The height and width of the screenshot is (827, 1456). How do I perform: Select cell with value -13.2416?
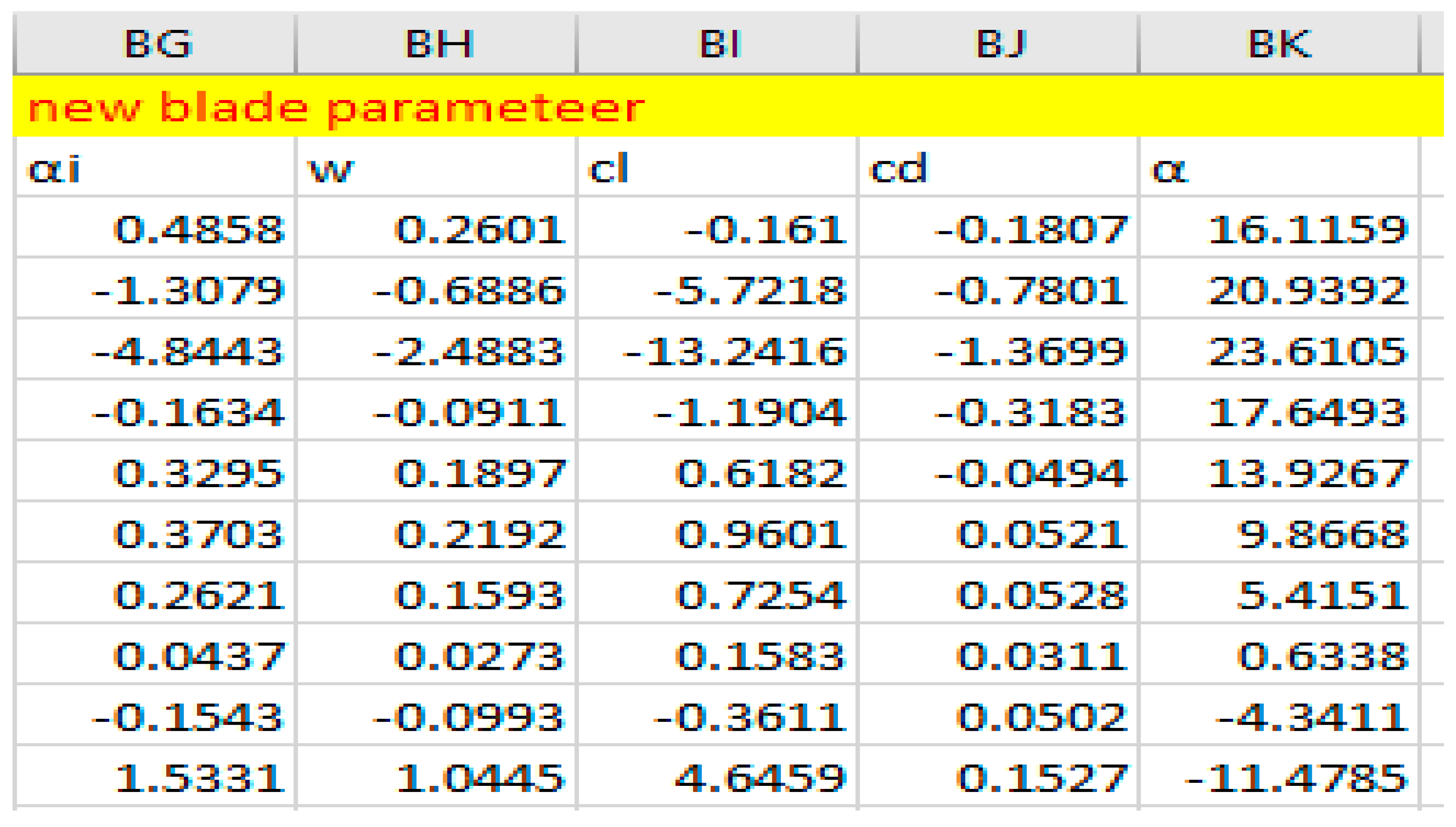point(717,351)
